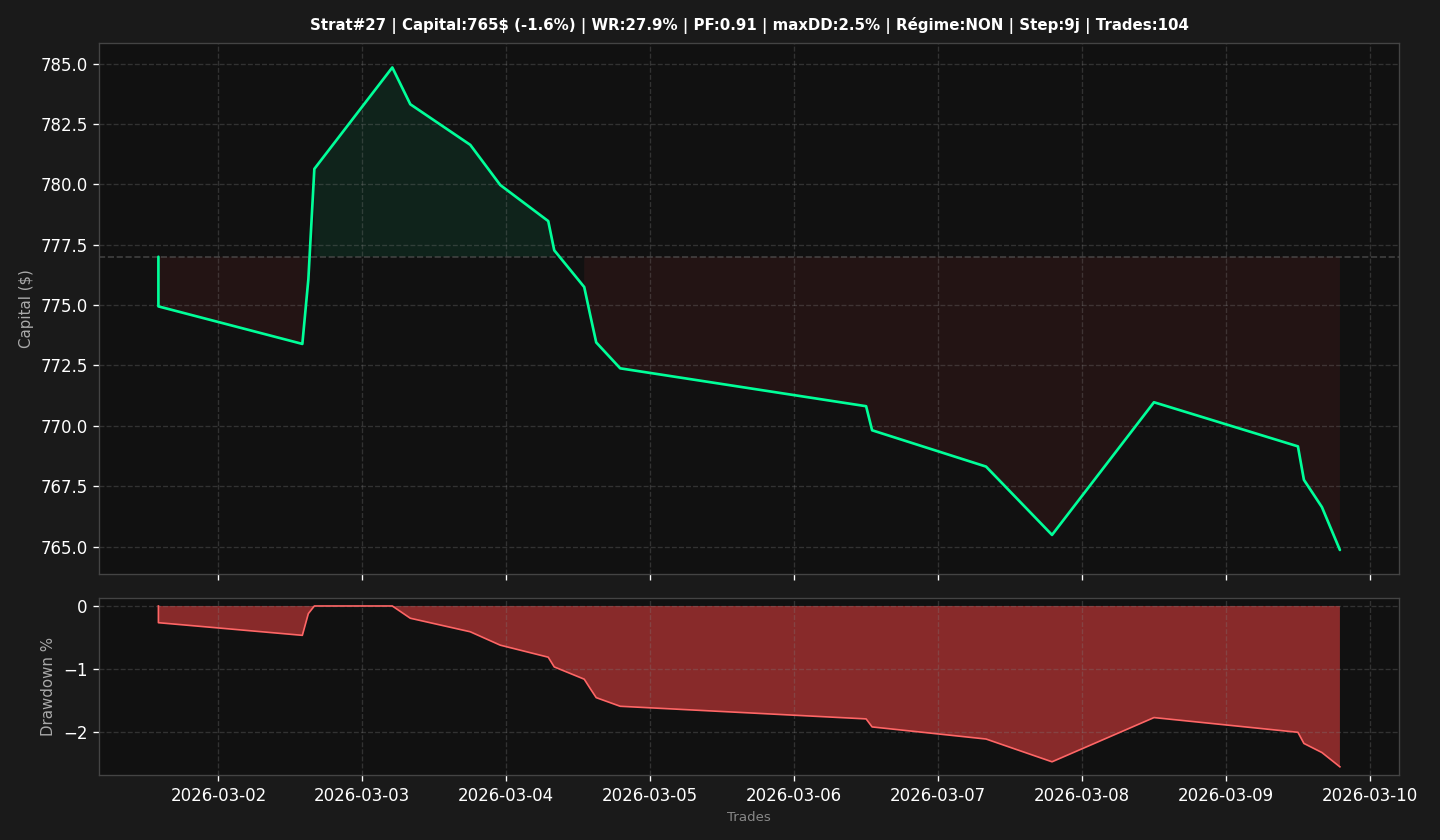Select the 0 drawdown axis tick label
Screen dimensions: 1440x840
(82, 607)
